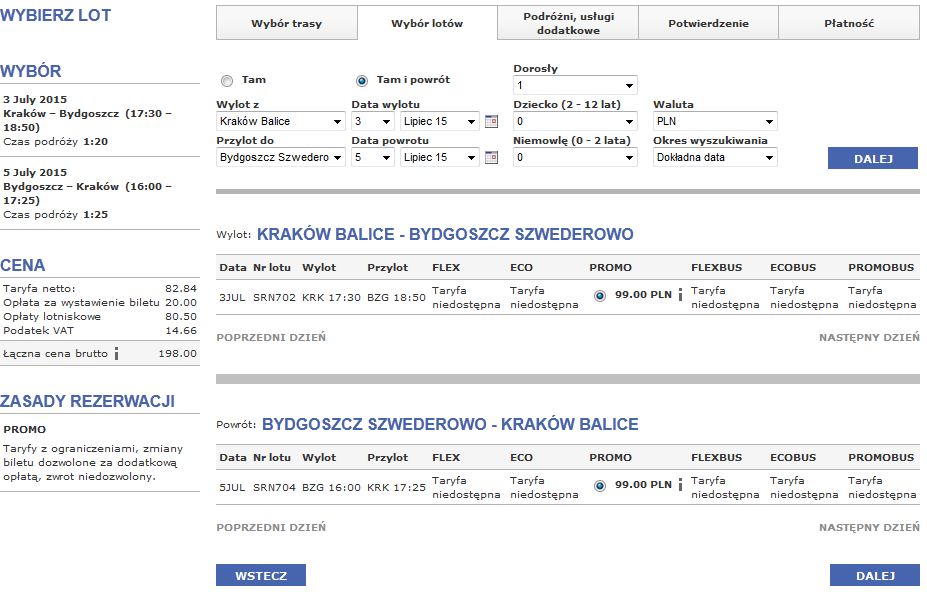Go to the 'Potwierdzenie' step tab

[x=708, y=23]
